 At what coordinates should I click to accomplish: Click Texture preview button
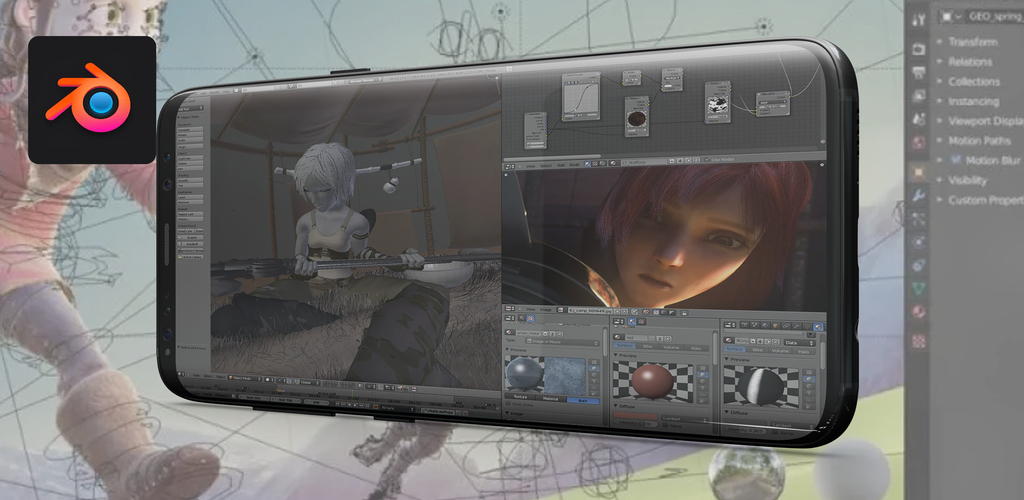[520, 397]
